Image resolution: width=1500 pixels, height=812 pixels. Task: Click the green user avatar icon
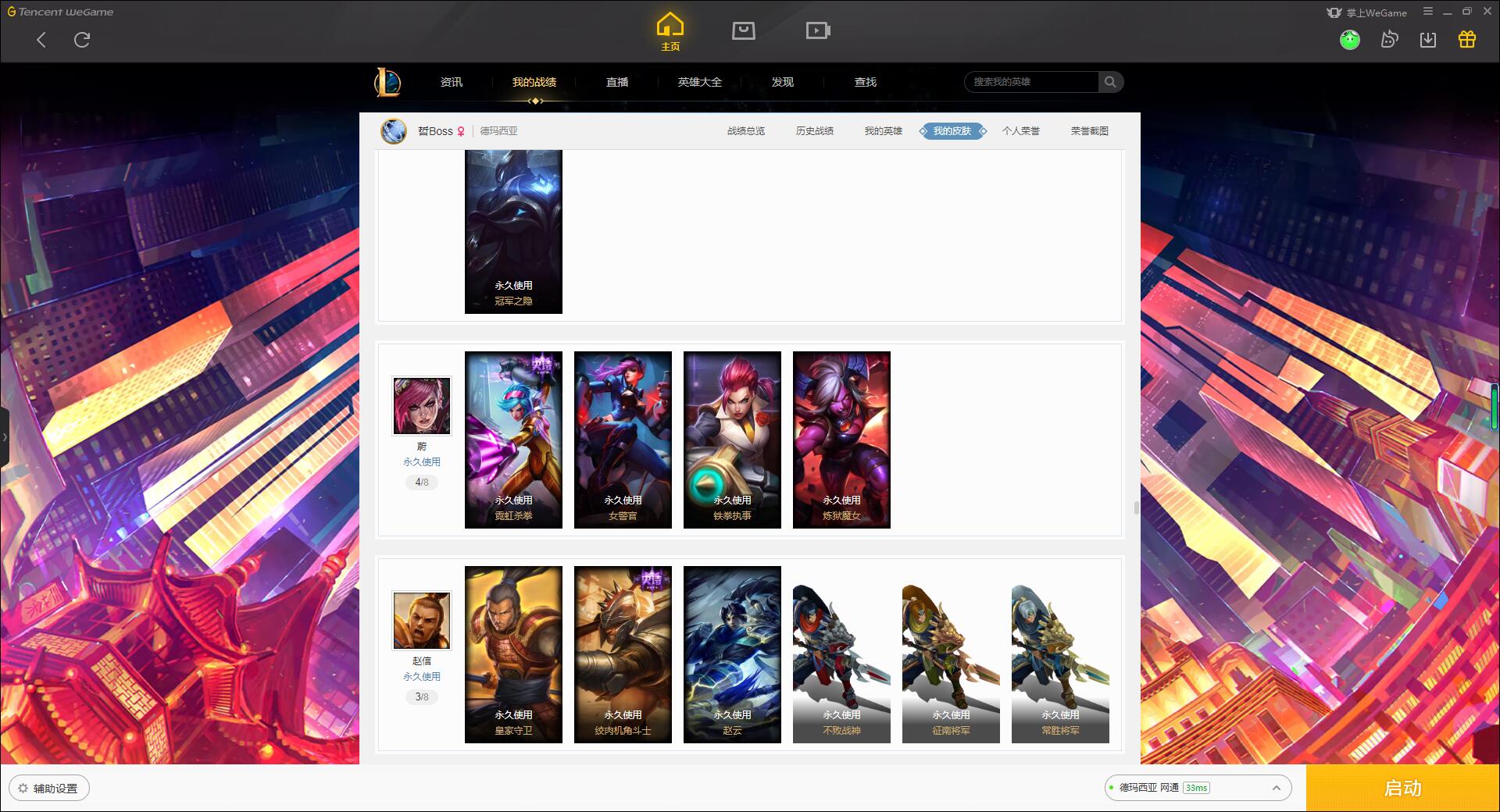pyautogui.click(x=1350, y=39)
